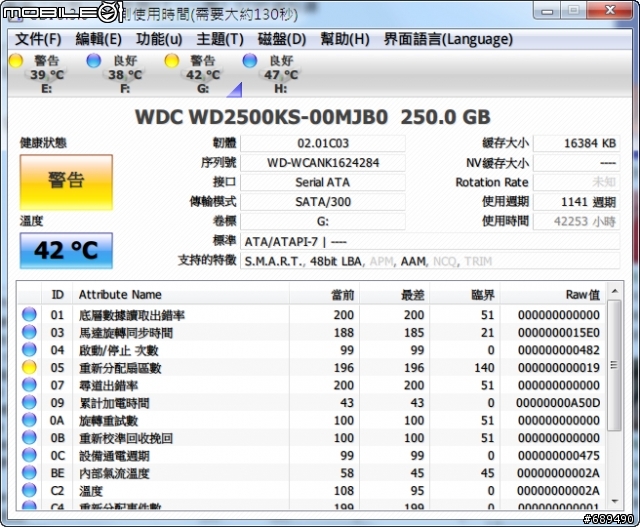Click scrollbar up arrow in attribute list
Image resolution: width=640 pixels, height=527 pixels.
point(614,291)
